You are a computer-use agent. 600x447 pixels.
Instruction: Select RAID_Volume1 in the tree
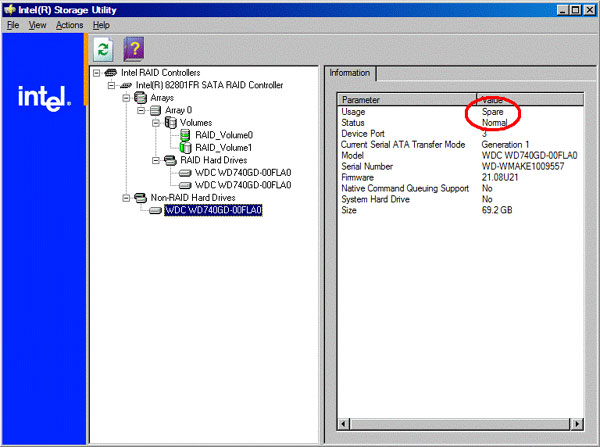(223, 148)
